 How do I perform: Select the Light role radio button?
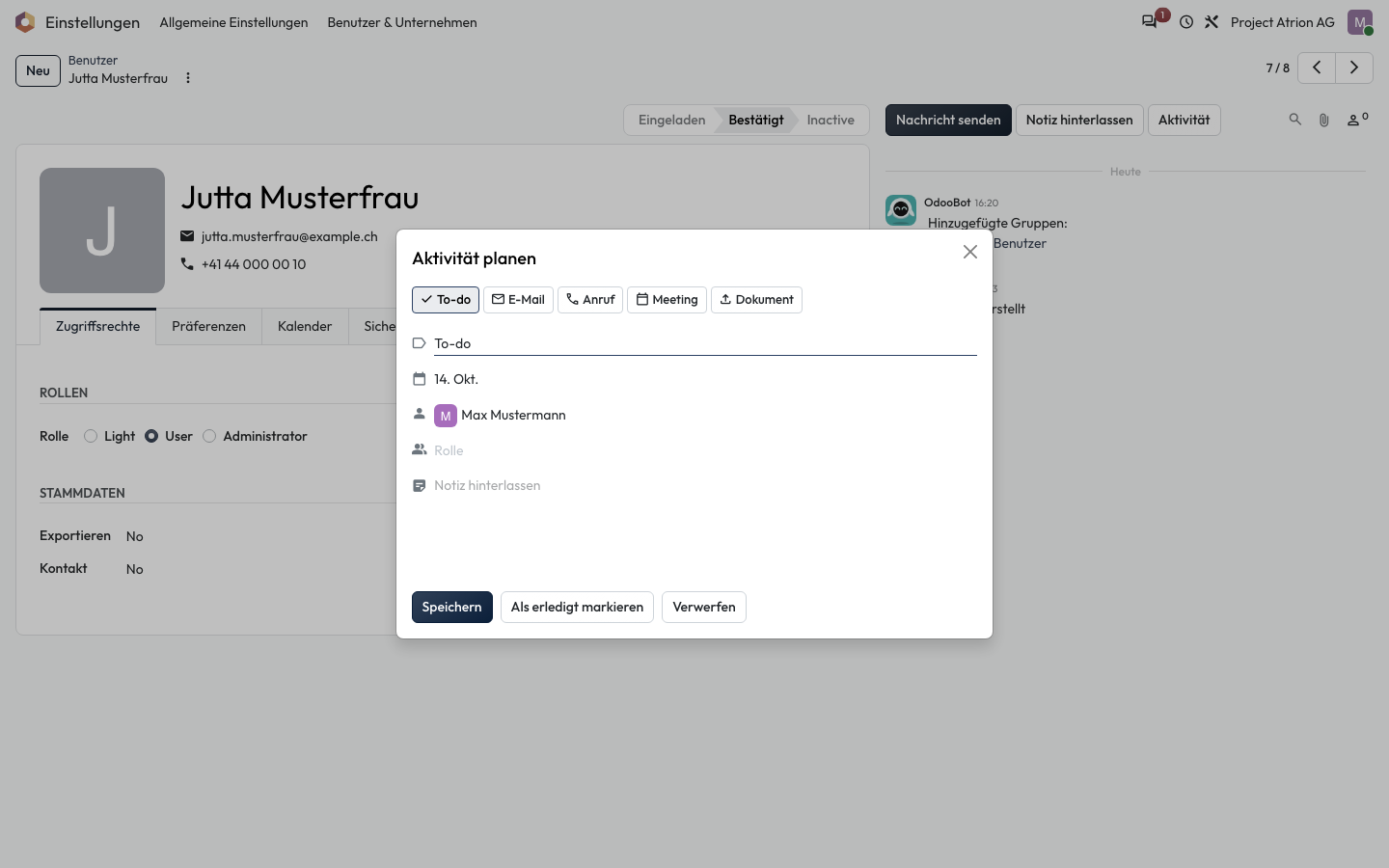pyautogui.click(x=91, y=436)
